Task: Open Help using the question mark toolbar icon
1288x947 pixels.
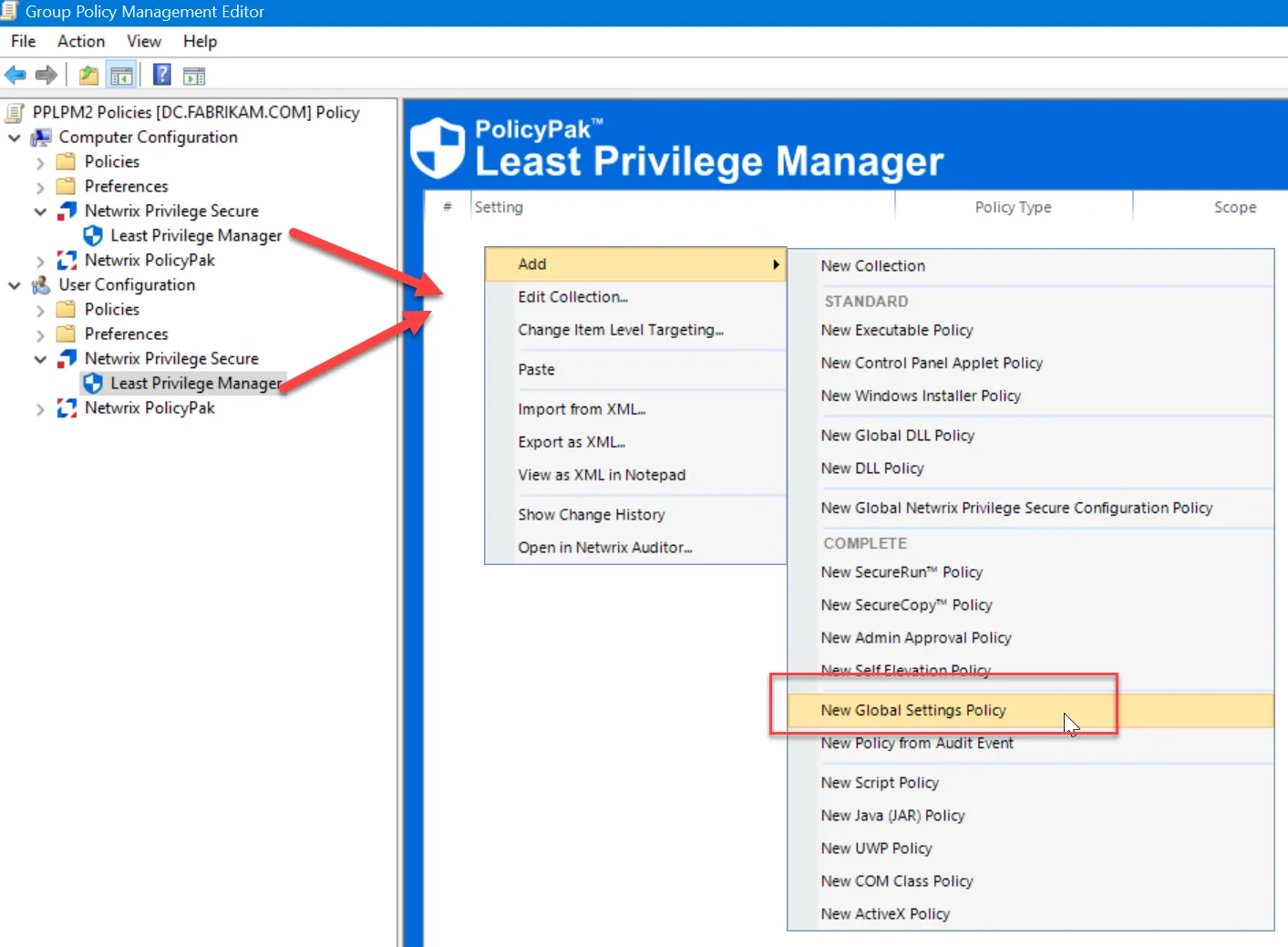Action: click(161, 74)
